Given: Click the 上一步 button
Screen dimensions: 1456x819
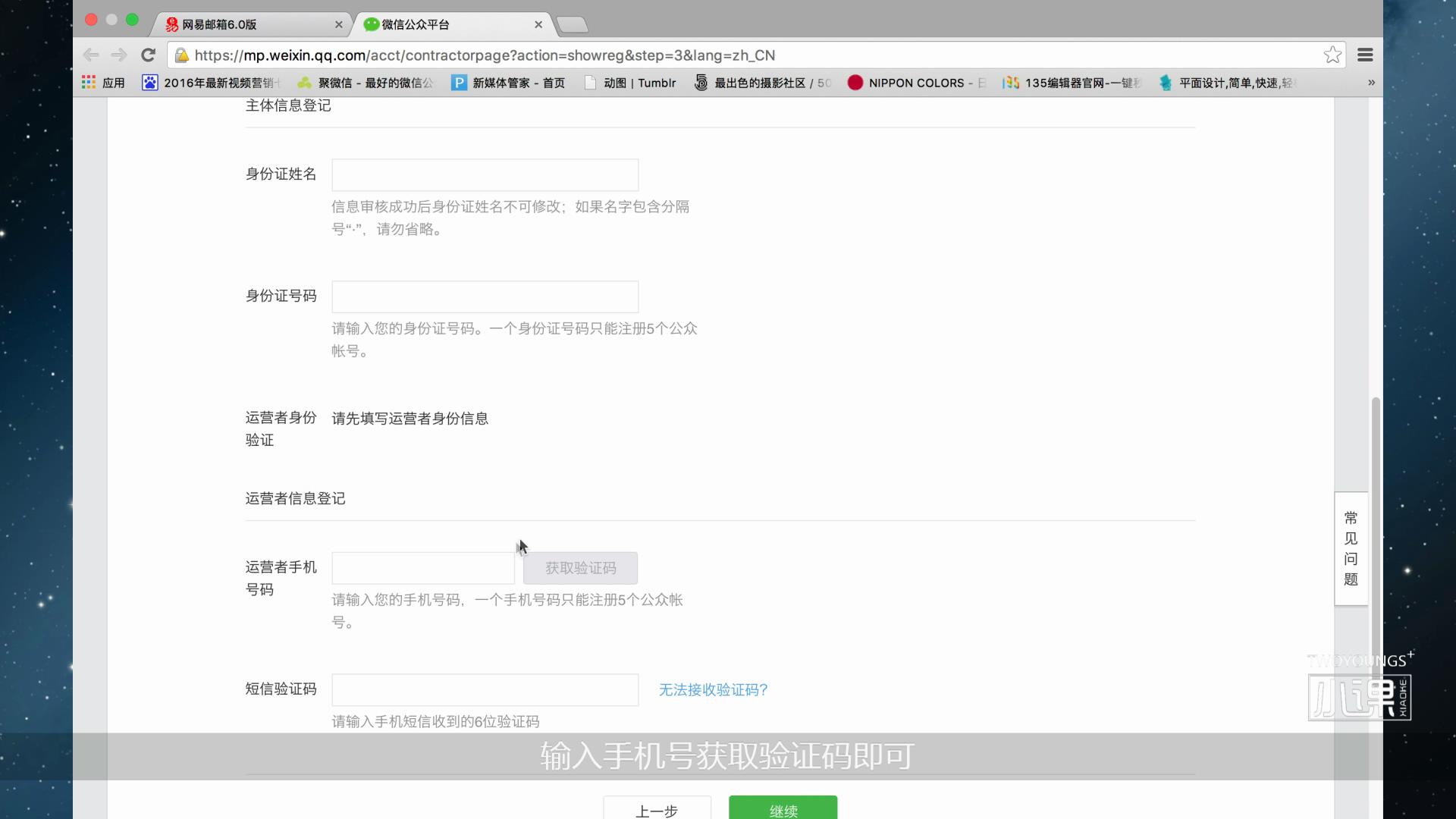Looking at the screenshot, I should click(x=657, y=811).
